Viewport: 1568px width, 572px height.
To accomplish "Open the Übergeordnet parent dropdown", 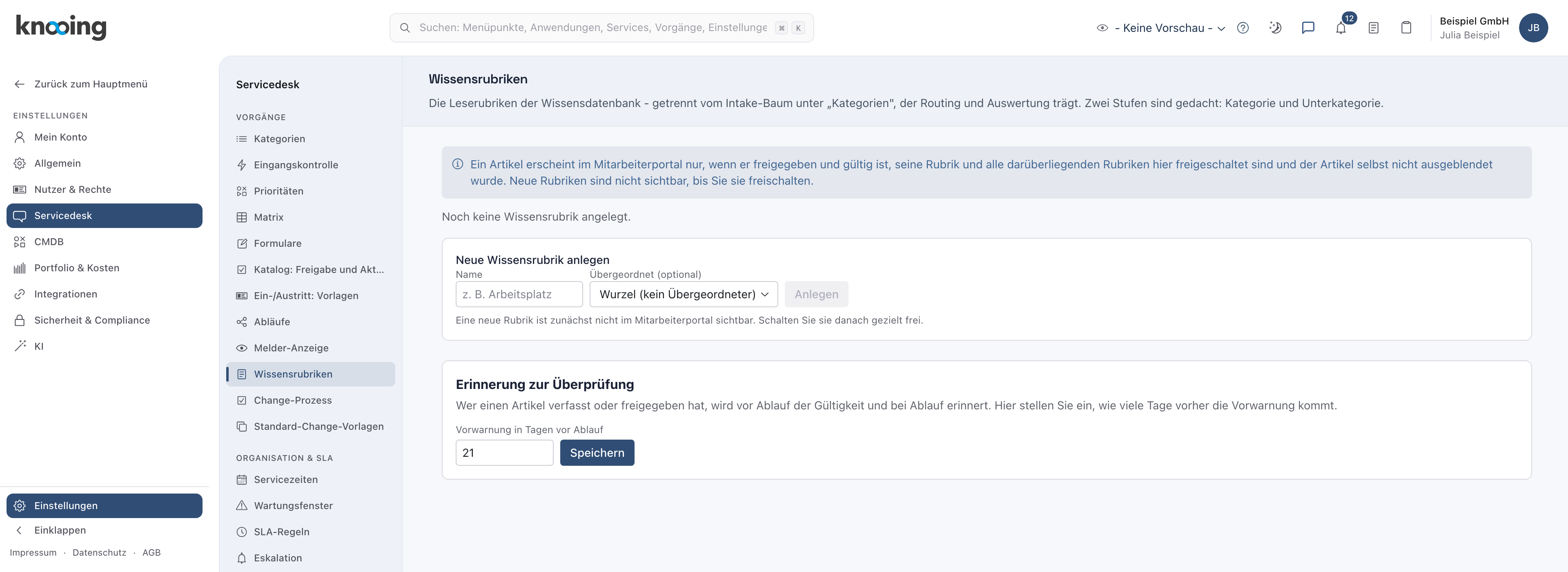I will [684, 294].
